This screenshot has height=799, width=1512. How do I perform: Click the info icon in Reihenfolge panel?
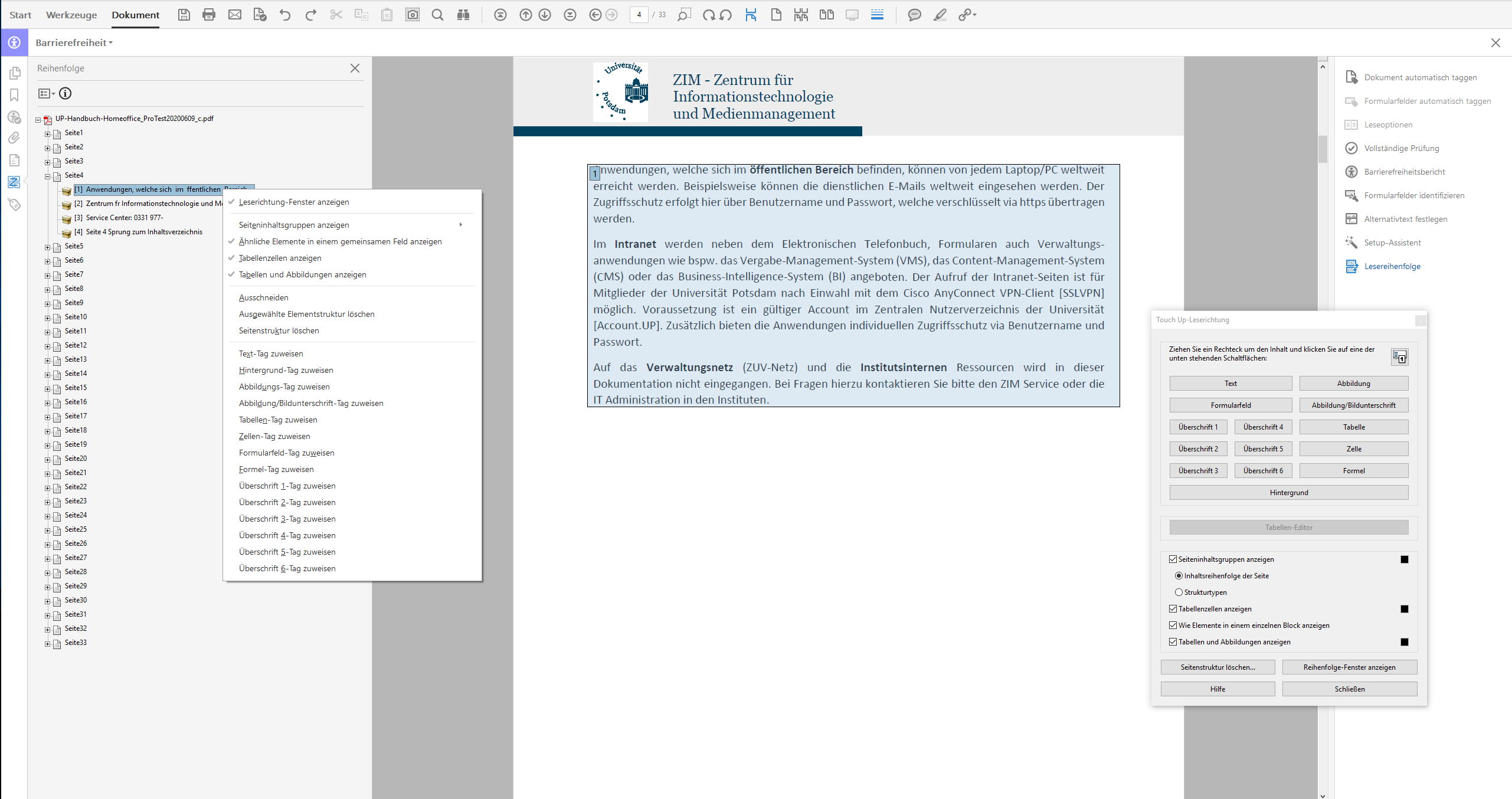[x=66, y=93]
